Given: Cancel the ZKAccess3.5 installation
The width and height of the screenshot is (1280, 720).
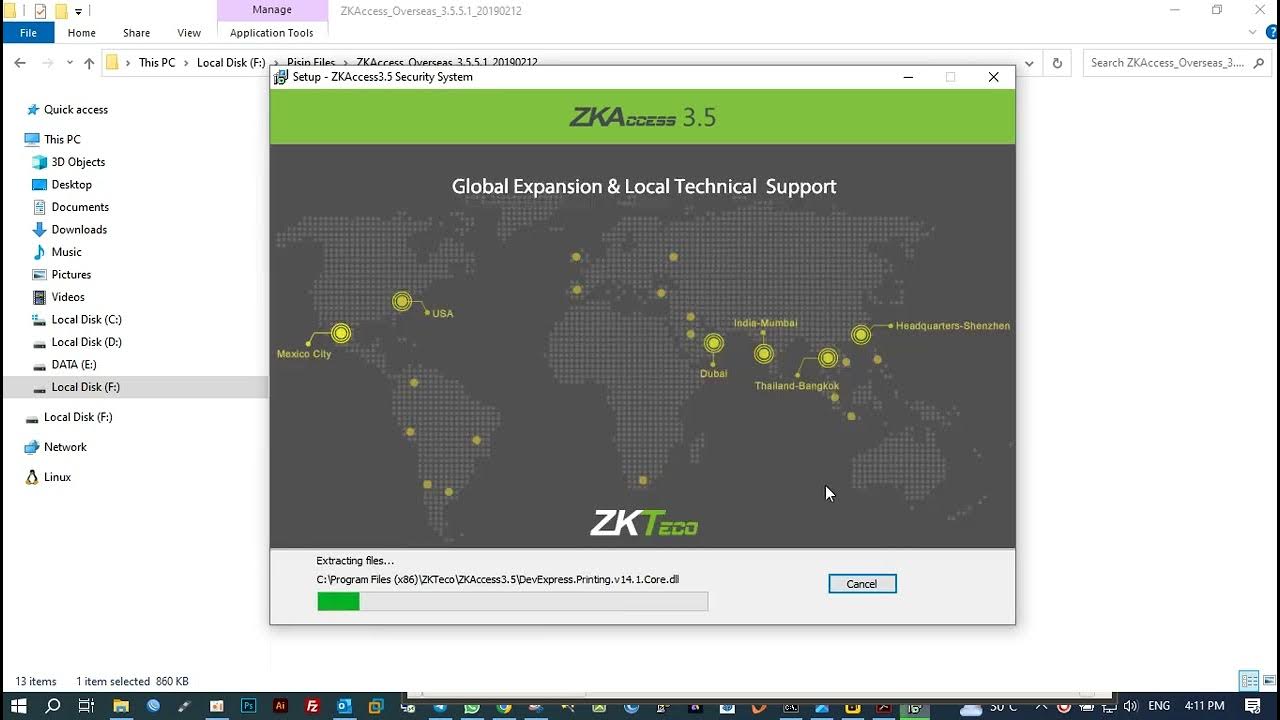Looking at the screenshot, I should (862, 584).
